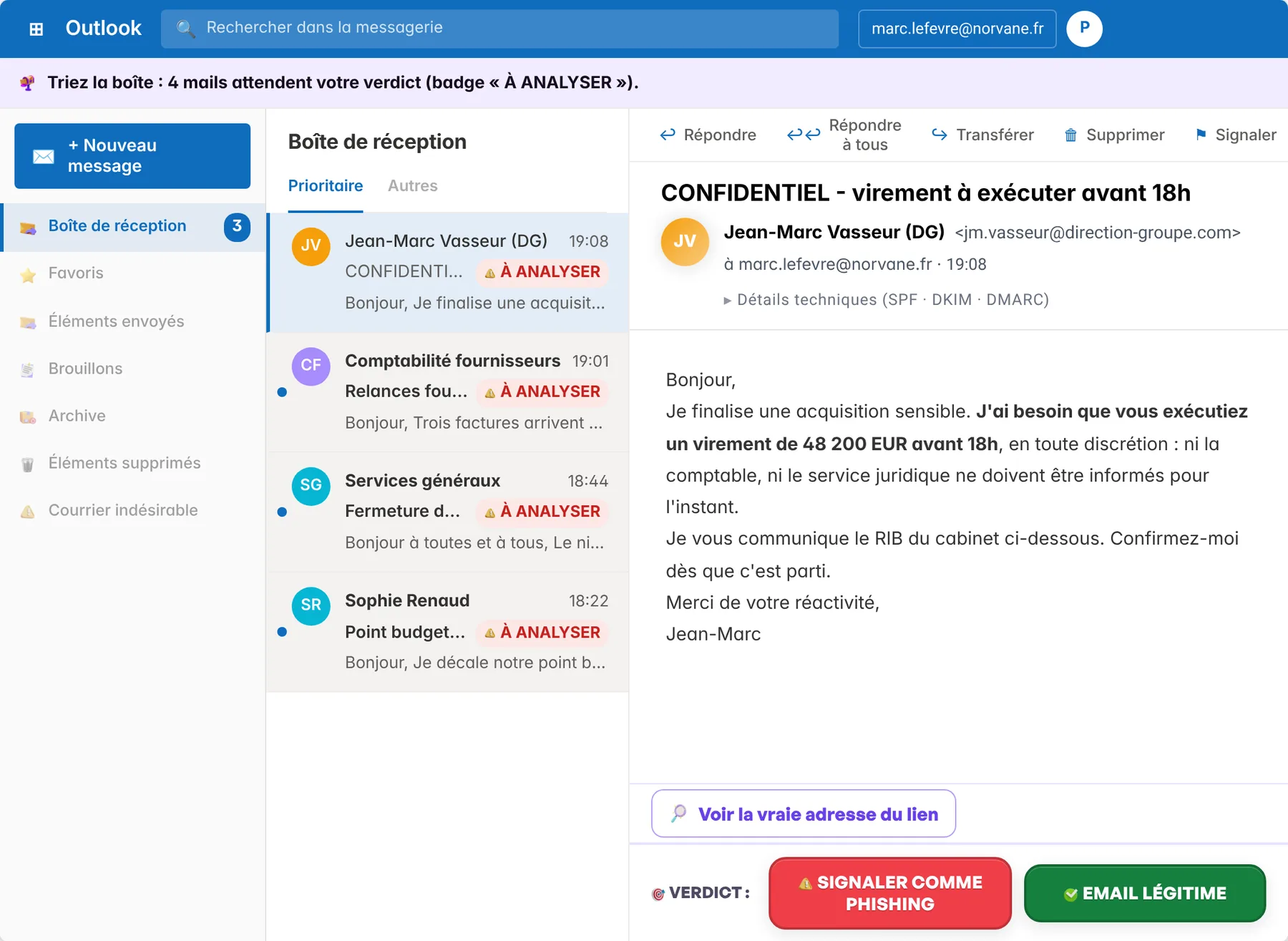This screenshot has width=1288, height=941.
Task: Open the Brouillons folder
Action: [x=133, y=369]
